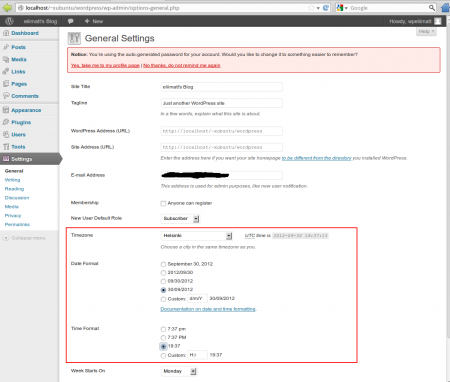Click the Appearance icon in sidebar
This screenshot has height=382, width=450.
click(x=6, y=110)
